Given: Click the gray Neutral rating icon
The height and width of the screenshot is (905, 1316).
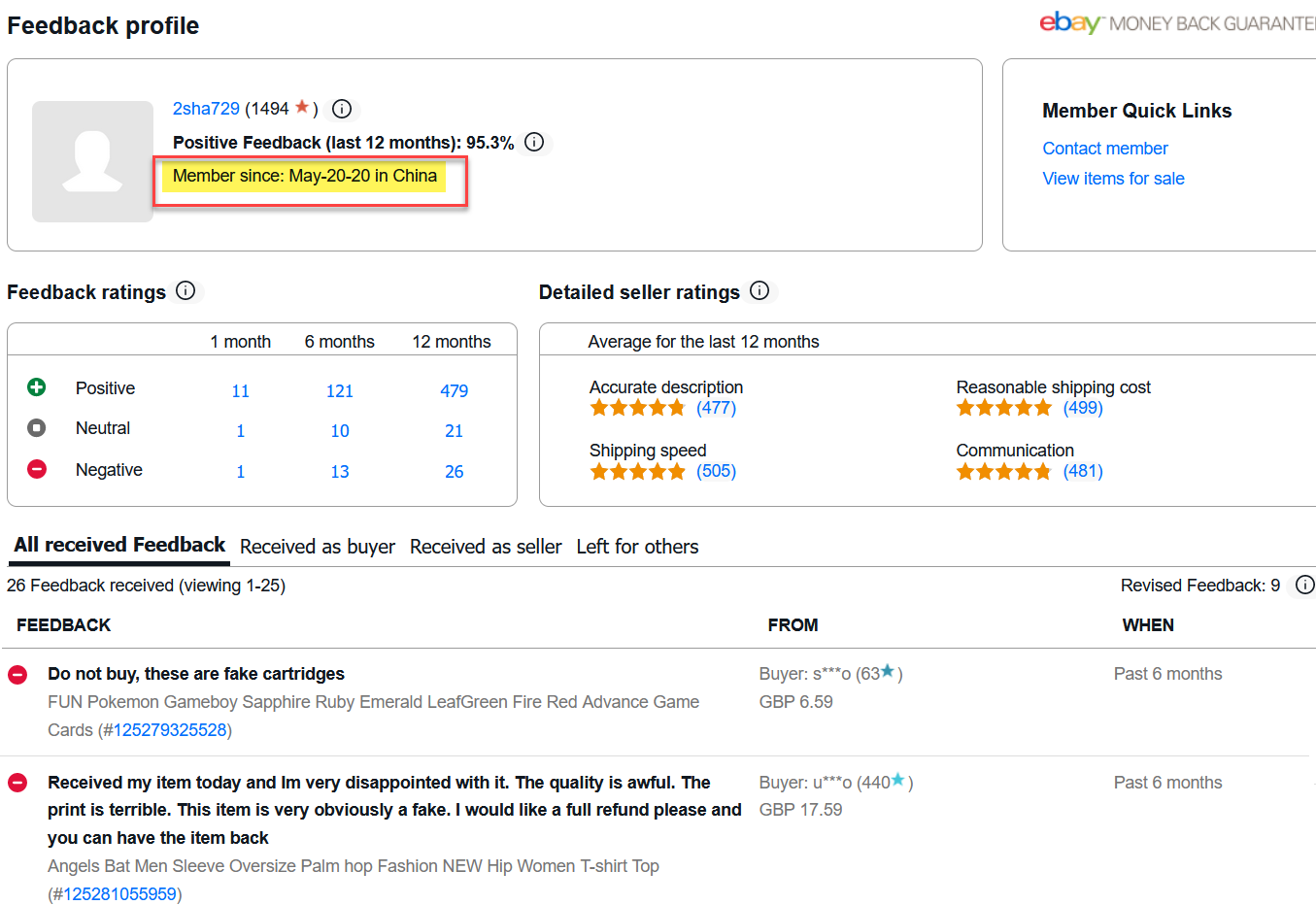Looking at the screenshot, I should coord(37,427).
